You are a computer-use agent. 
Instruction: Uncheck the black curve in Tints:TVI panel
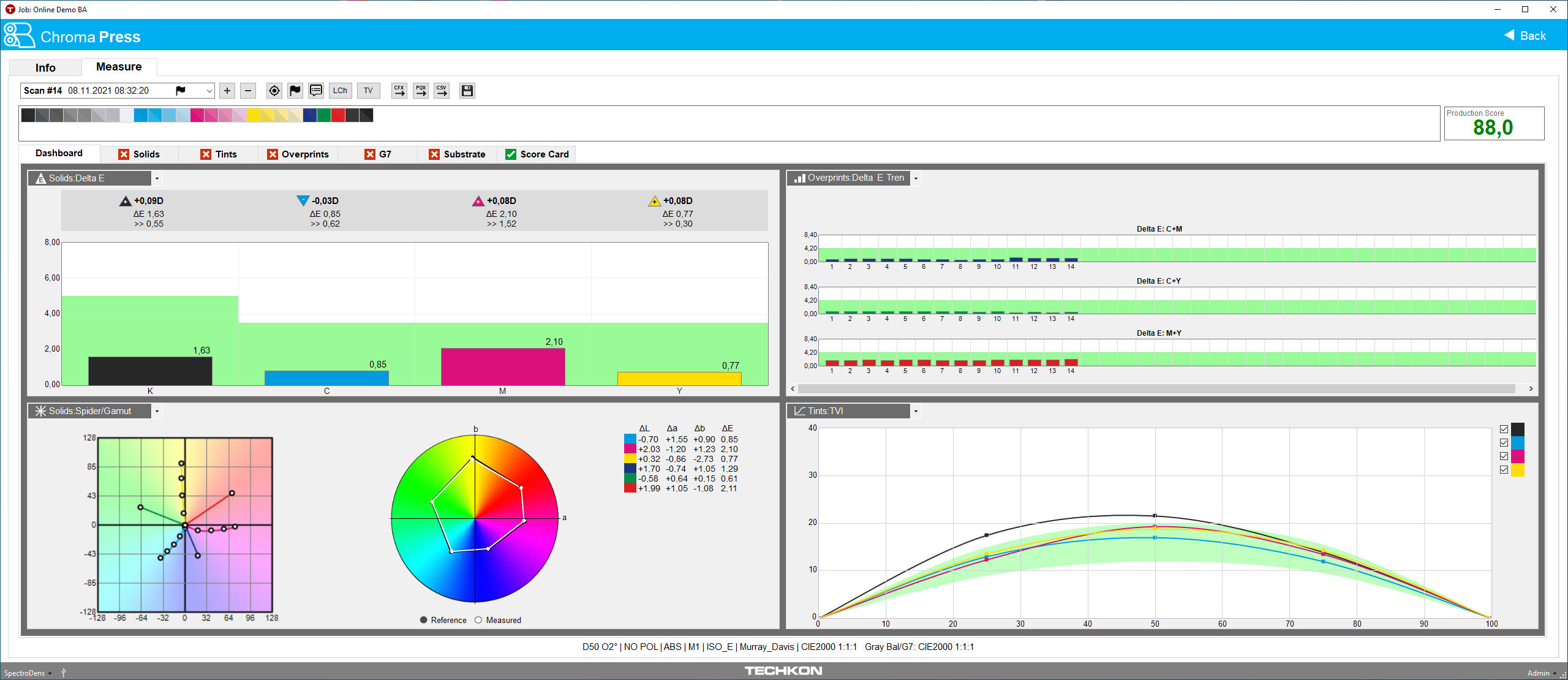(1504, 428)
